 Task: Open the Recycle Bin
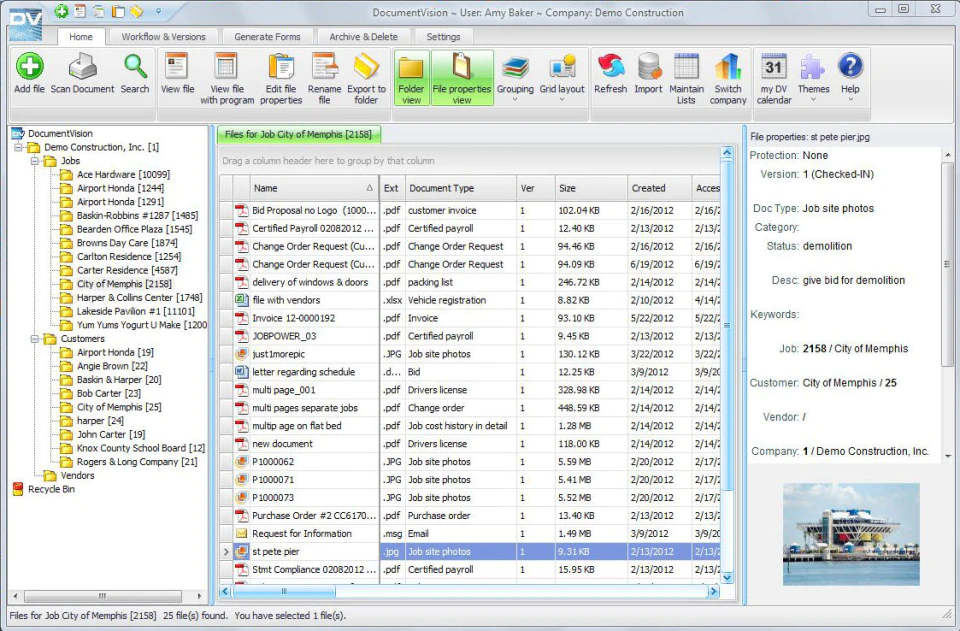(x=51, y=489)
